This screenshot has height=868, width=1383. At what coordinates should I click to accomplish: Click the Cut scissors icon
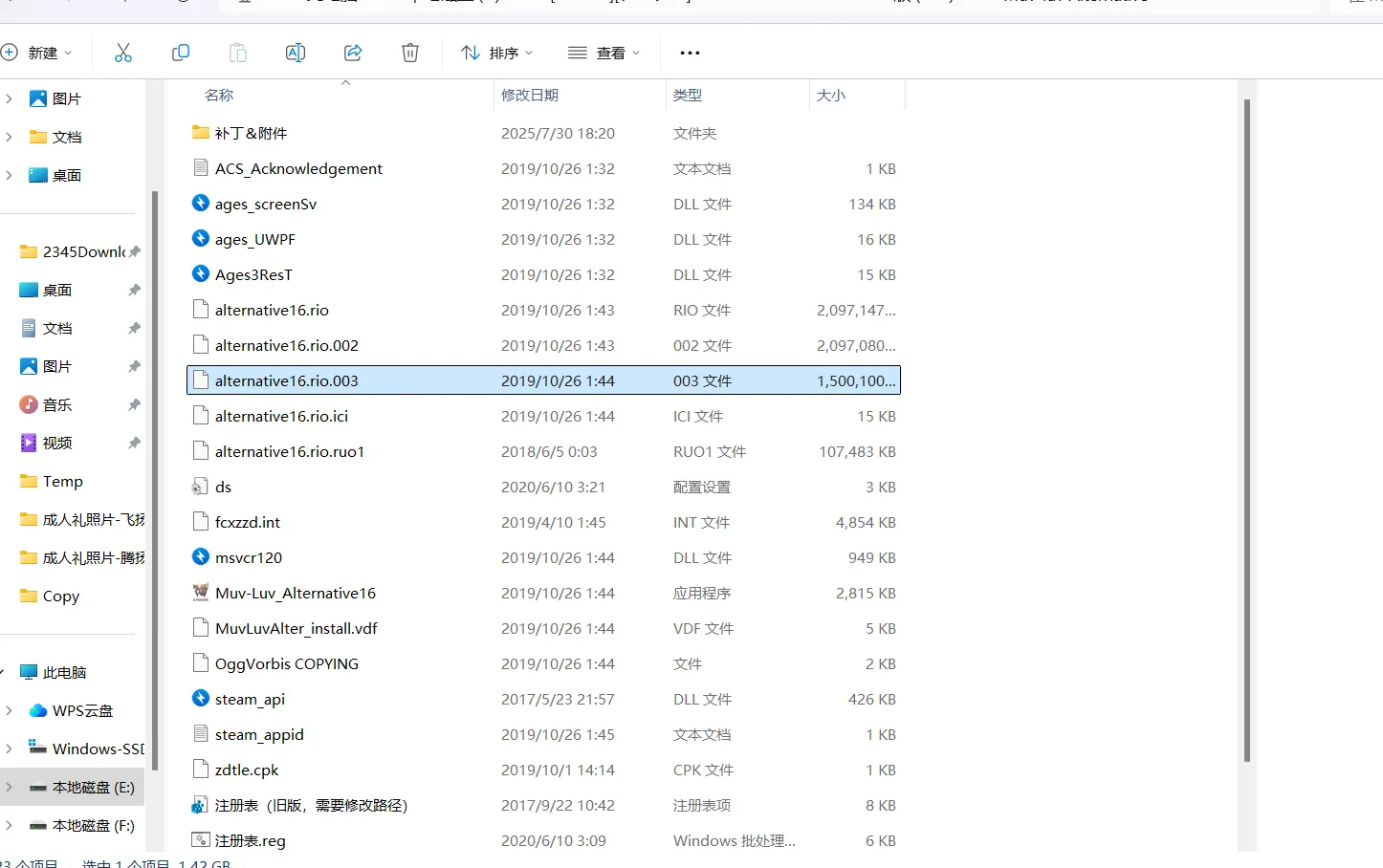123,53
